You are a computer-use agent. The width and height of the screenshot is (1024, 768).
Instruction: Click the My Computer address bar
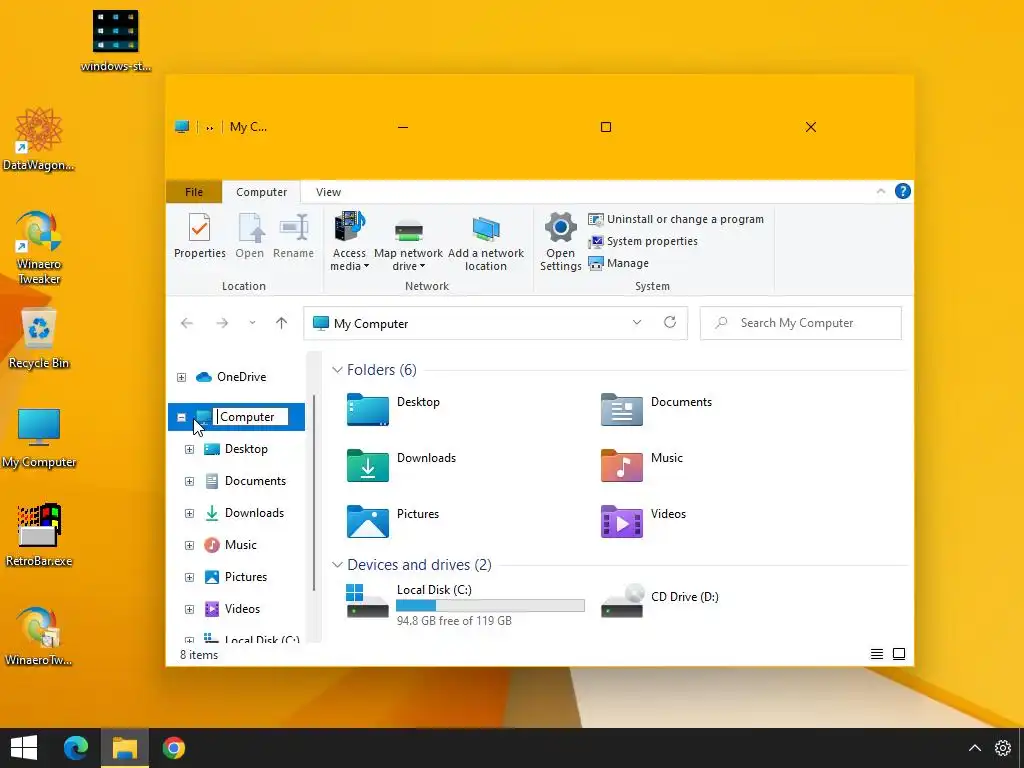tap(495, 323)
